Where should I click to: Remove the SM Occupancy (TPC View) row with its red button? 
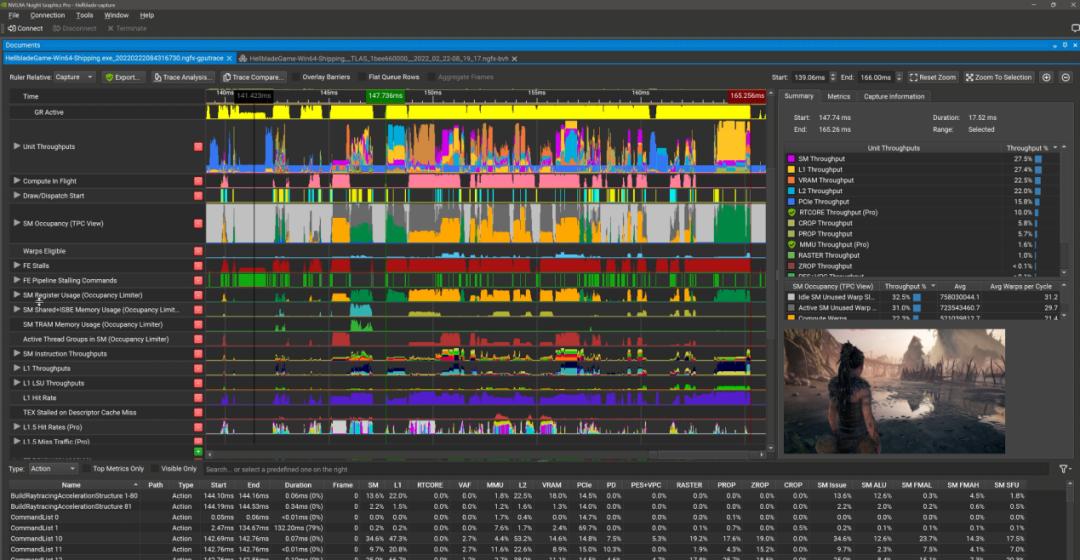click(198, 223)
